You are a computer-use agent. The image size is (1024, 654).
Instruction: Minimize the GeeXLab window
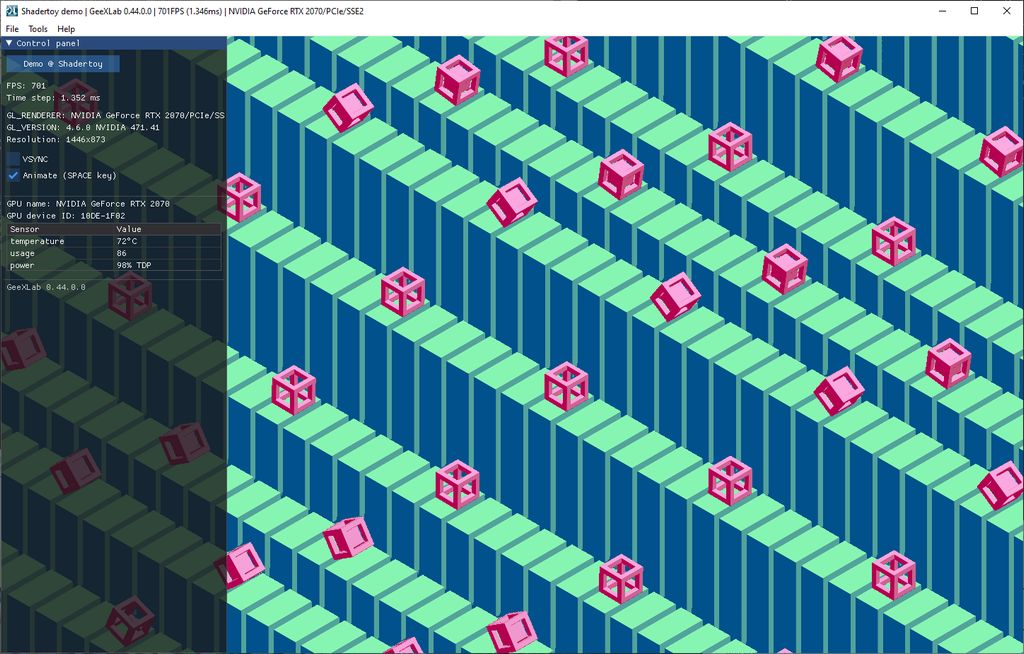[x=943, y=10]
